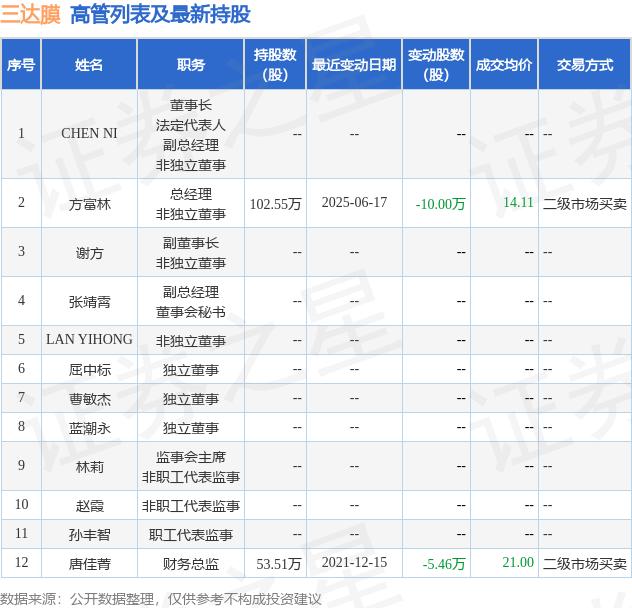Click 非独立董事 in LAN YIHONG's row
The width and height of the screenshot is (632, 608).
pyautogui.click(x=191, y=341)
